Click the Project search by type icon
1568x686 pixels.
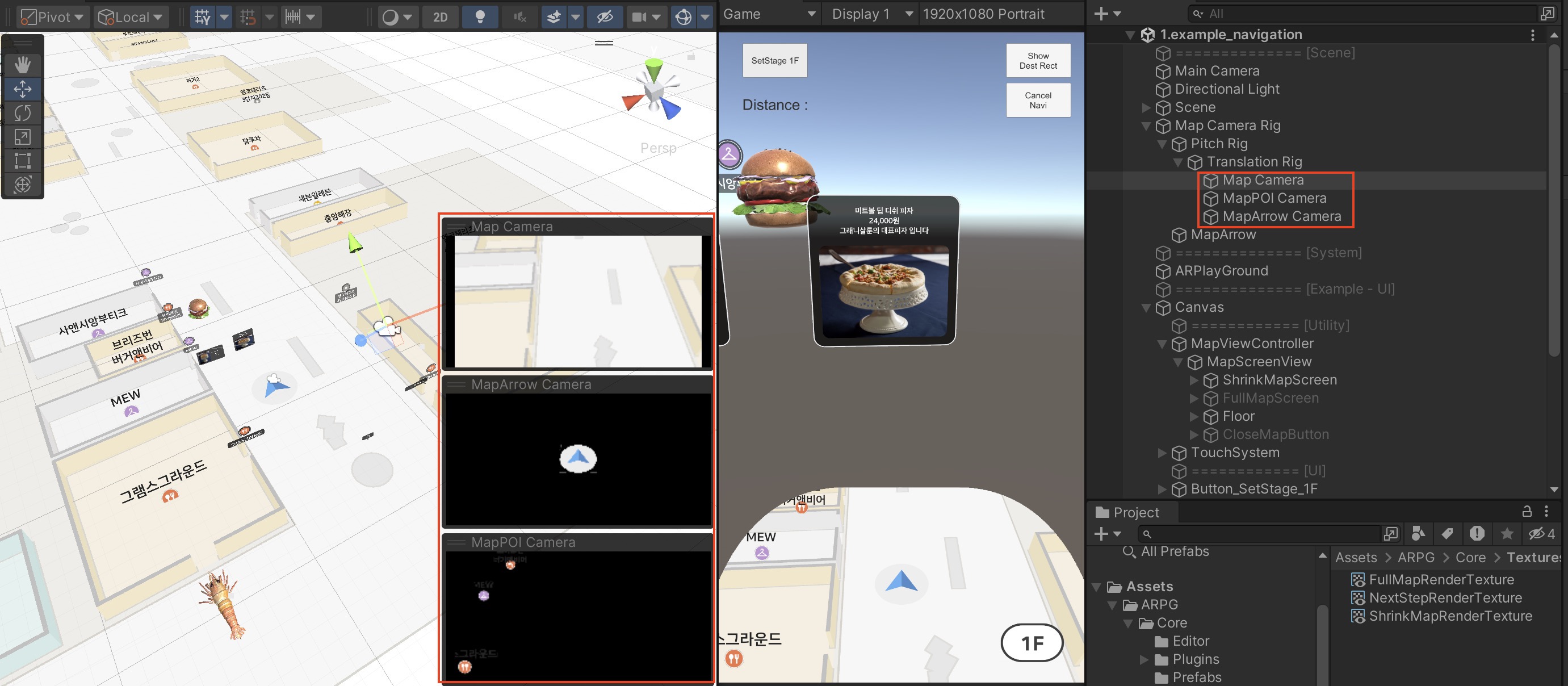(1418, 534)
